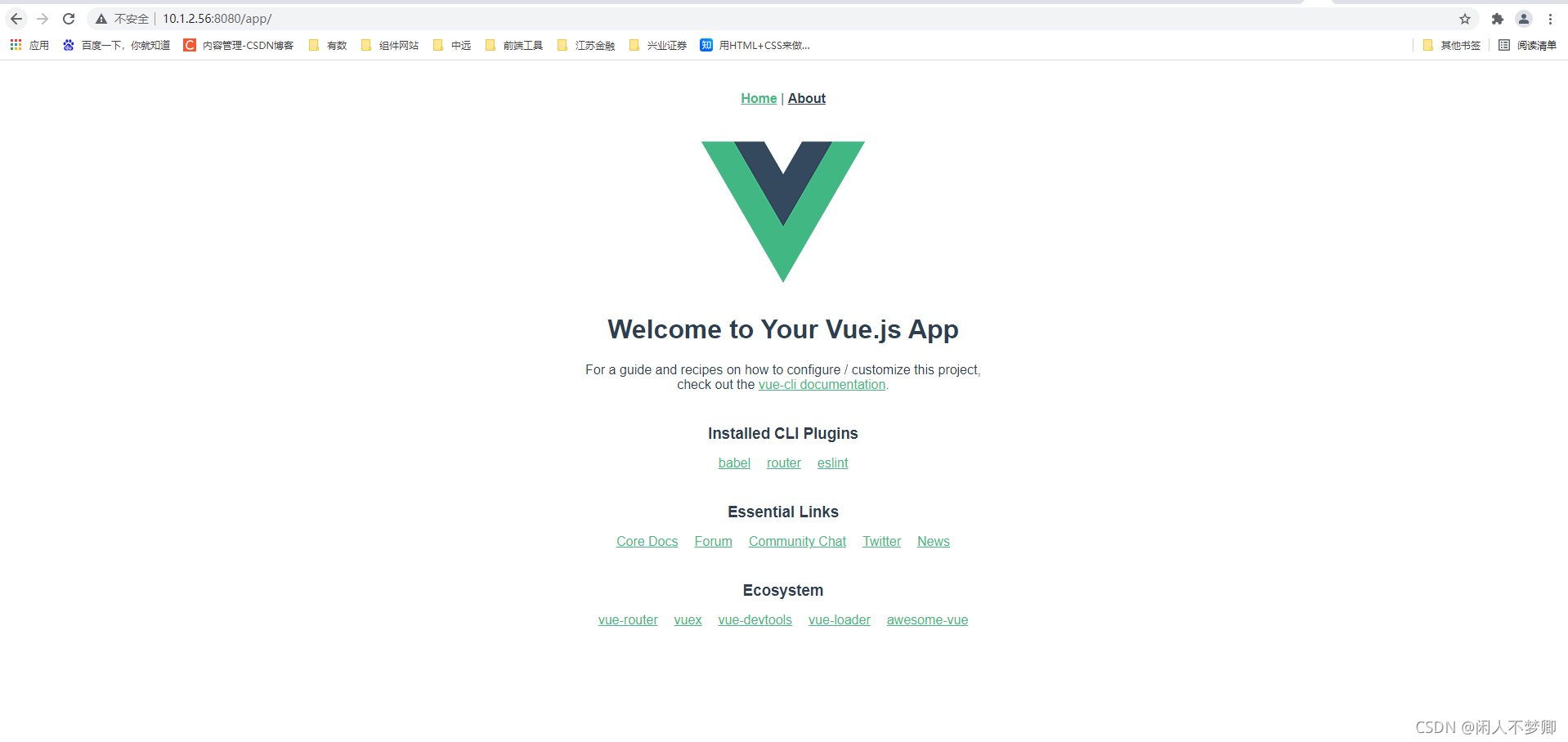This screenshot has height=742, width=1568.
Task: Bookmark this page with the star icon
Action: click(1465, 19)
